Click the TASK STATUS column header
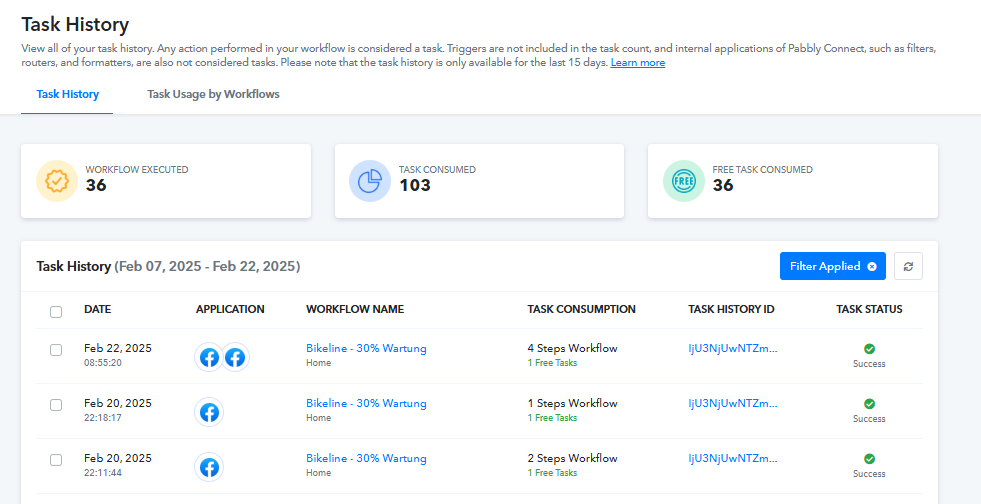Screen dimensions: 981x504 pyautogui.click(x=869, y=310)
